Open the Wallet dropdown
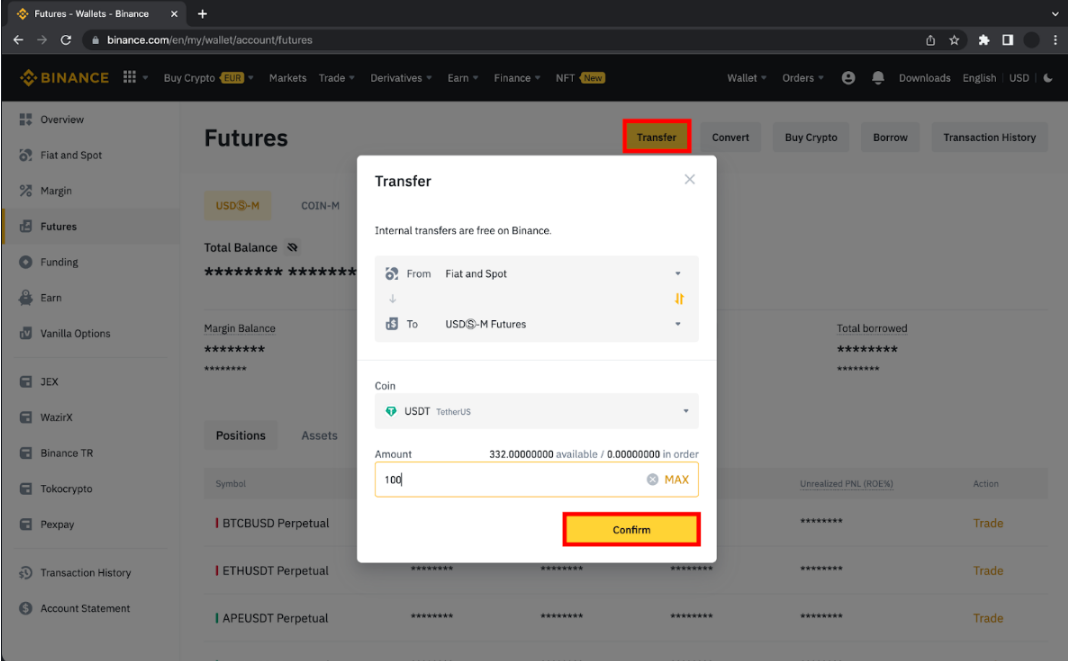 747,78
